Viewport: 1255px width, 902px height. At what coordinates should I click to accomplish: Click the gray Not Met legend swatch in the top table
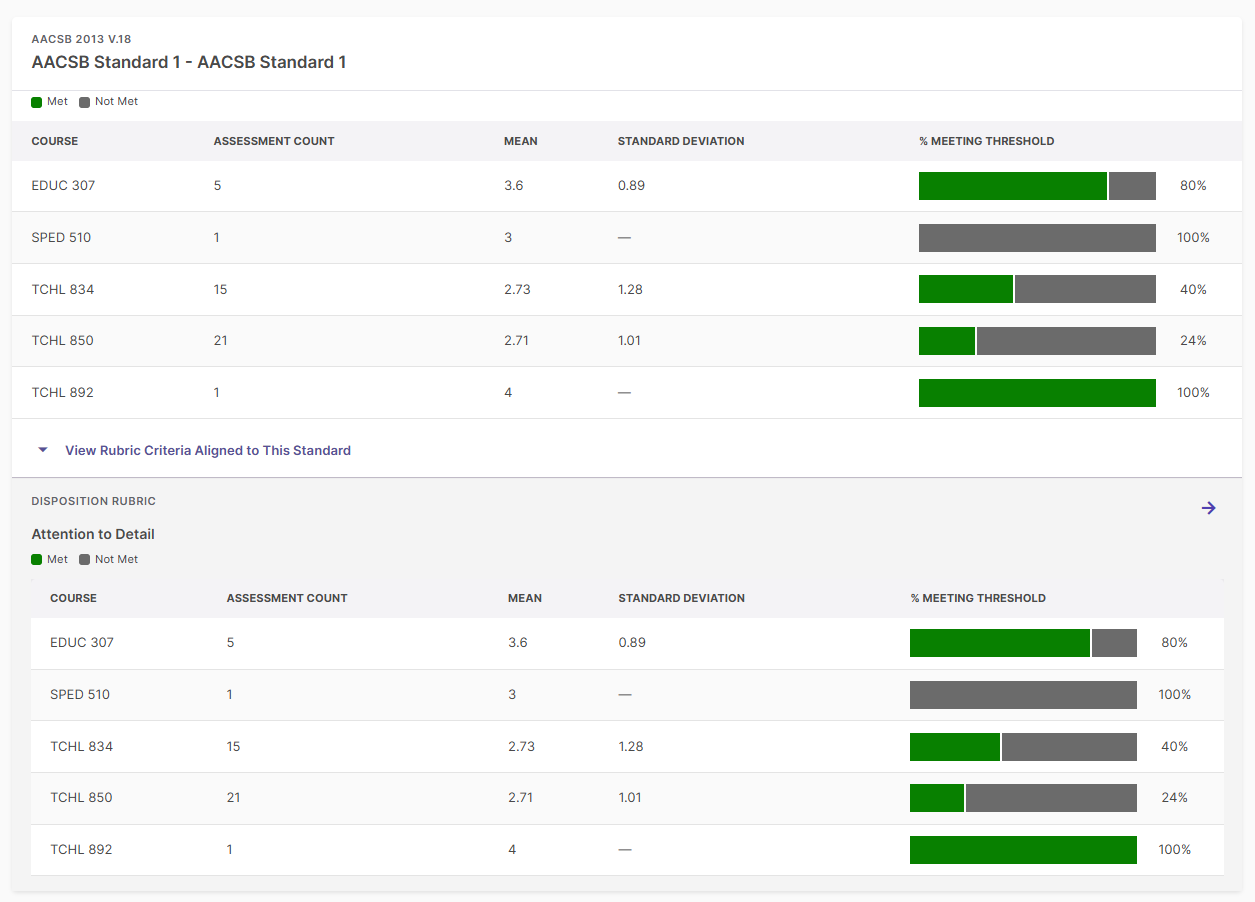85,102
